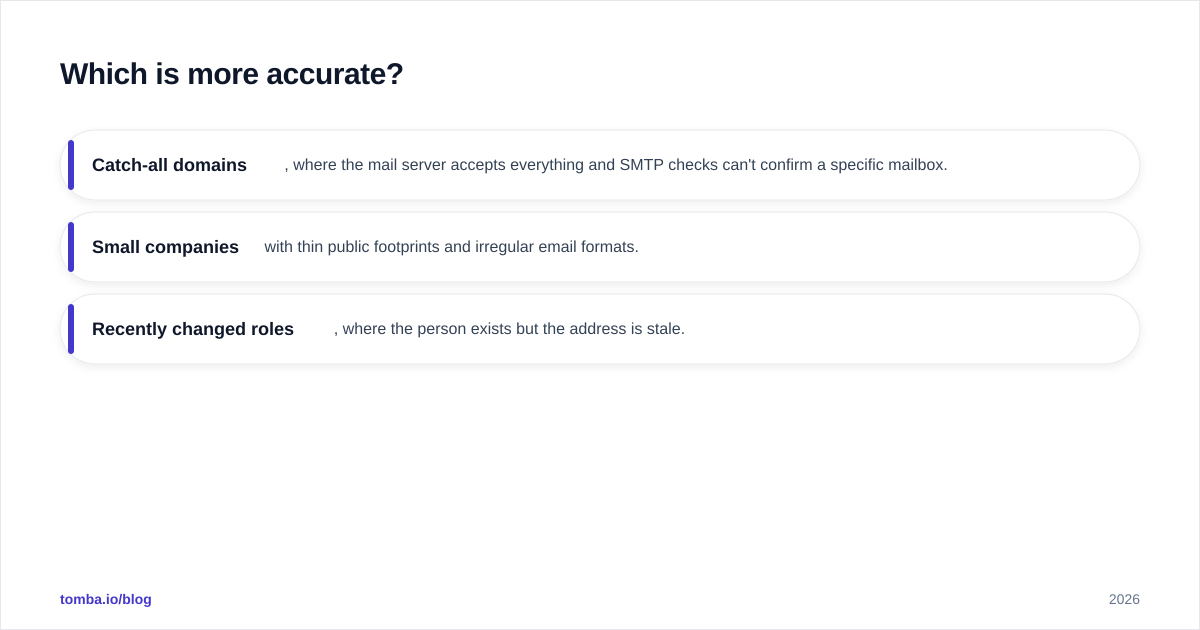The height and width of the screenshot is (630, 1200).
Task: Select the thin public footprints description text
Action: click(x=451, y=247)
